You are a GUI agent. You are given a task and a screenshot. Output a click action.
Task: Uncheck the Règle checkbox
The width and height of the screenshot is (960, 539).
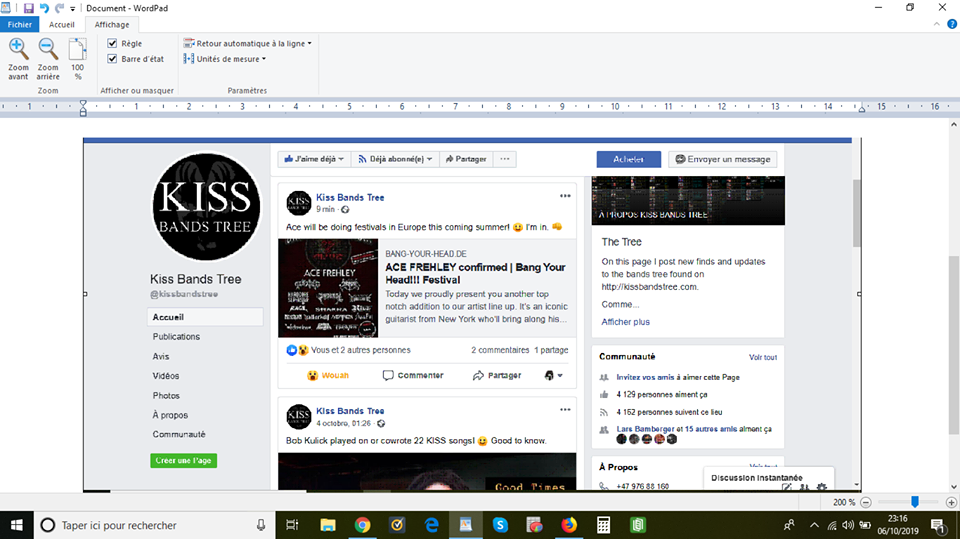tap(113, 44)
